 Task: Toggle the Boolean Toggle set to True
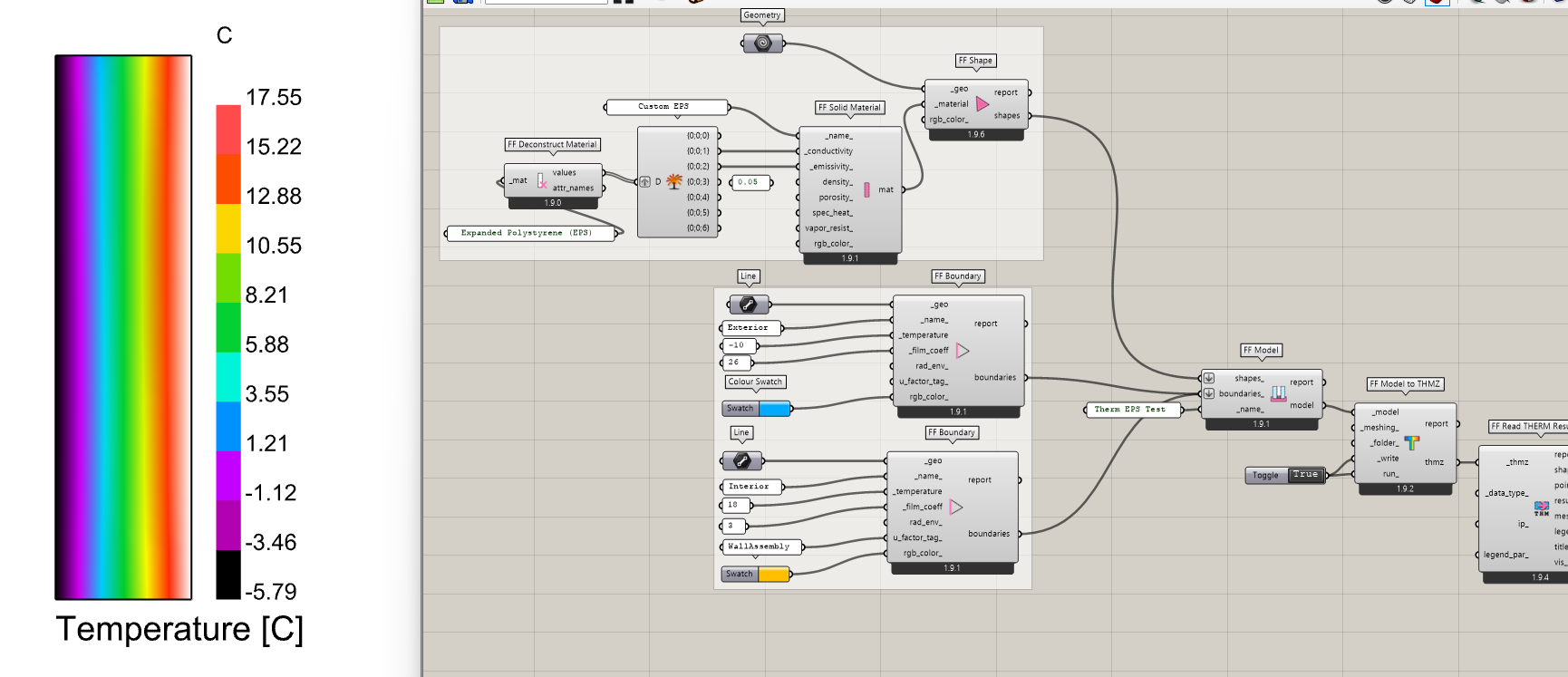[x=1305, y=475]
